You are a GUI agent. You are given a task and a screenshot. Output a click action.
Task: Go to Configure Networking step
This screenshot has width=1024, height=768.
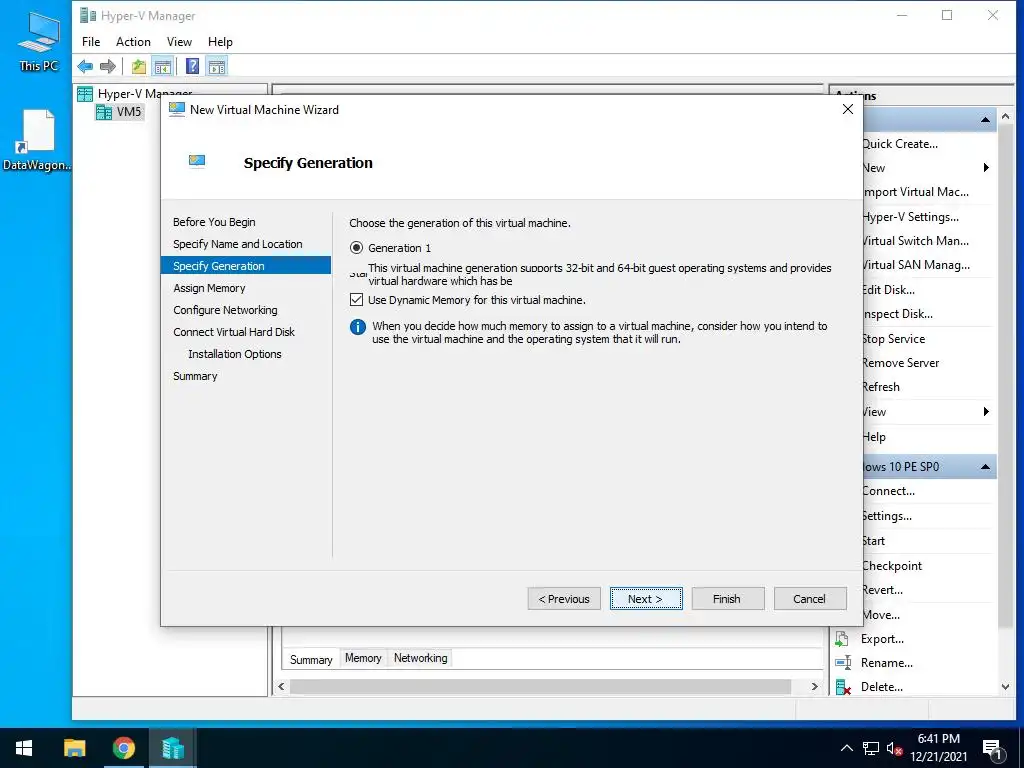225,310
